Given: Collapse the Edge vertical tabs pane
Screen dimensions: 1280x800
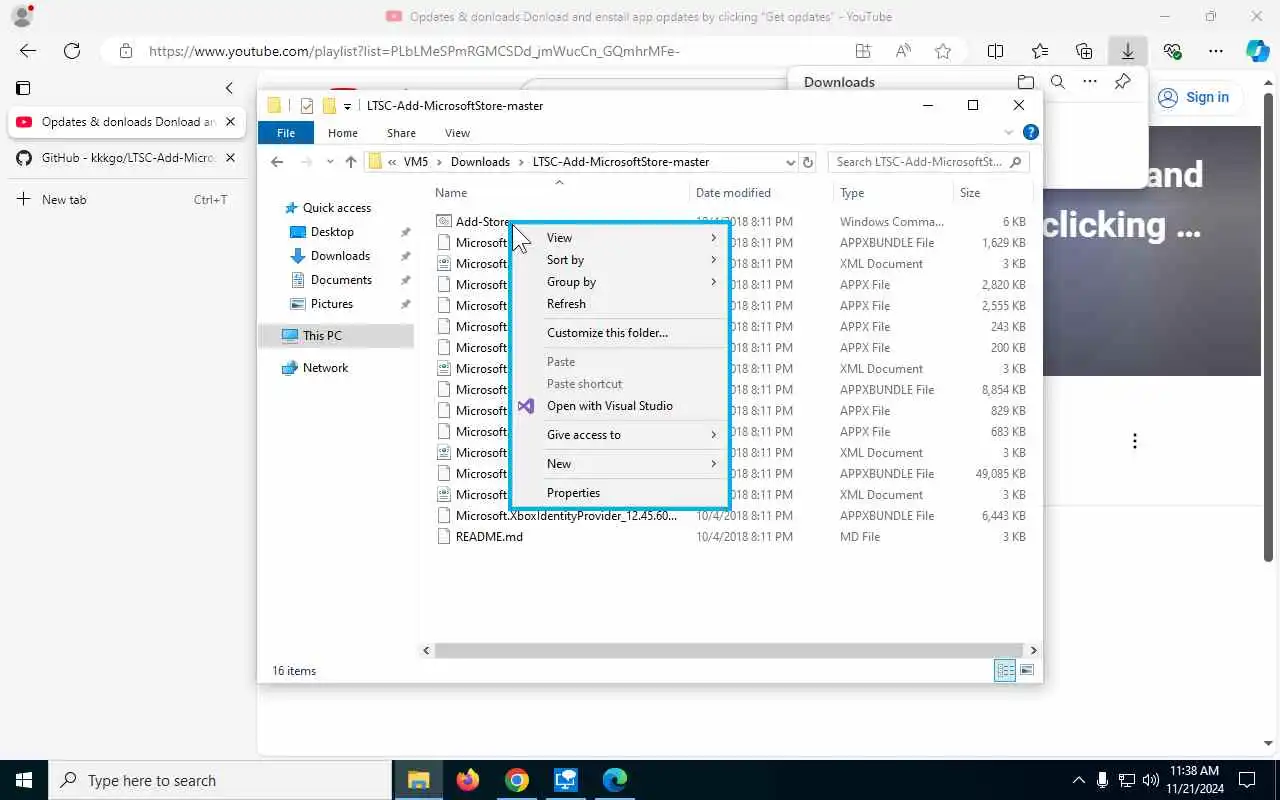Looking at the screenshot, I should pyautogui.click(x=229, y=88).
